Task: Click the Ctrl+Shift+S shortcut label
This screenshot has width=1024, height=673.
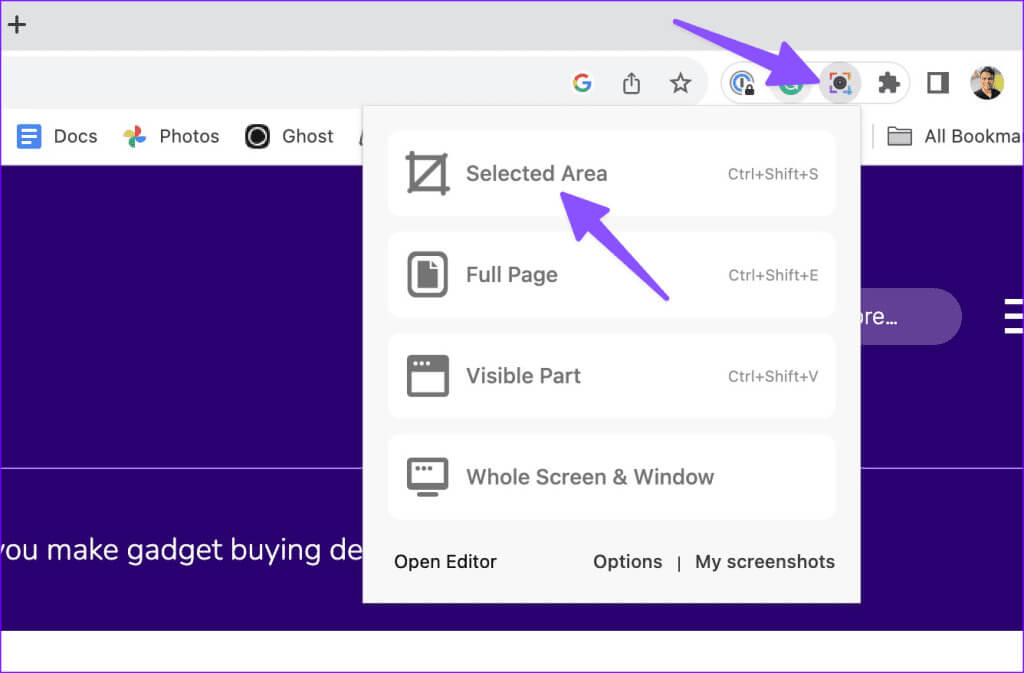Action: [773, 174]
